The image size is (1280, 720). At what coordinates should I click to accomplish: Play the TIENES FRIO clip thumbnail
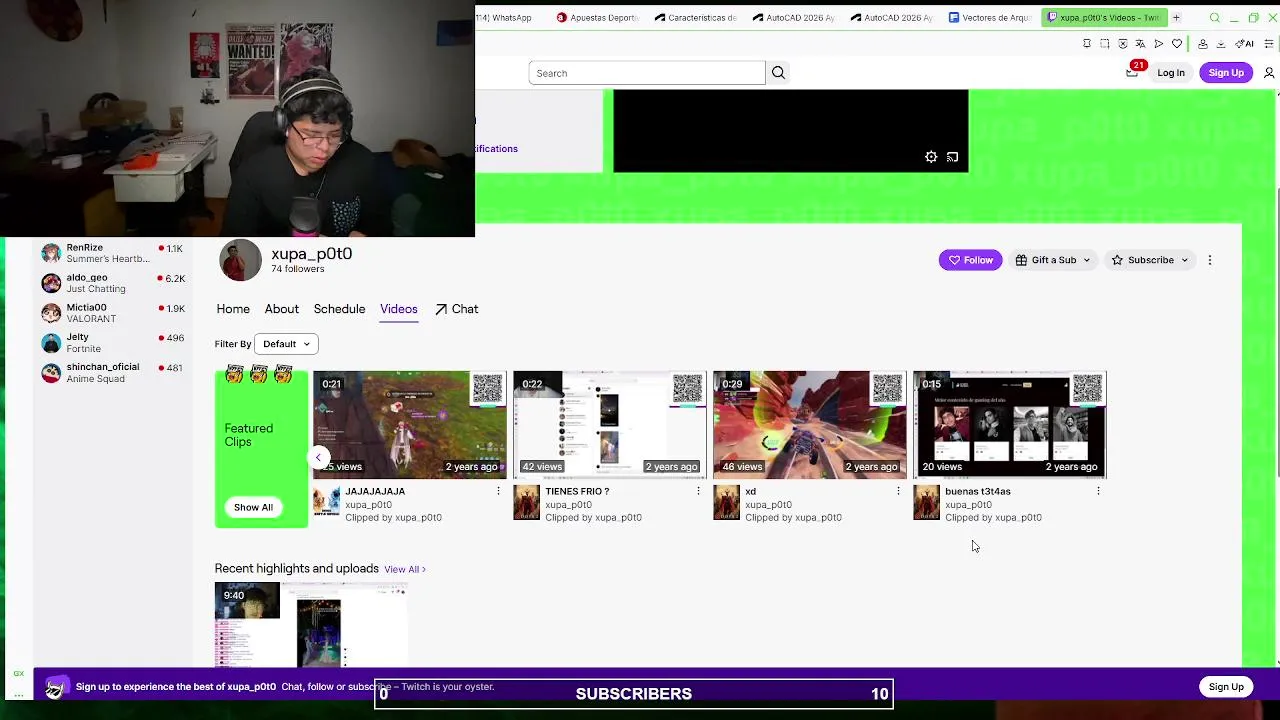pos(610,424)
